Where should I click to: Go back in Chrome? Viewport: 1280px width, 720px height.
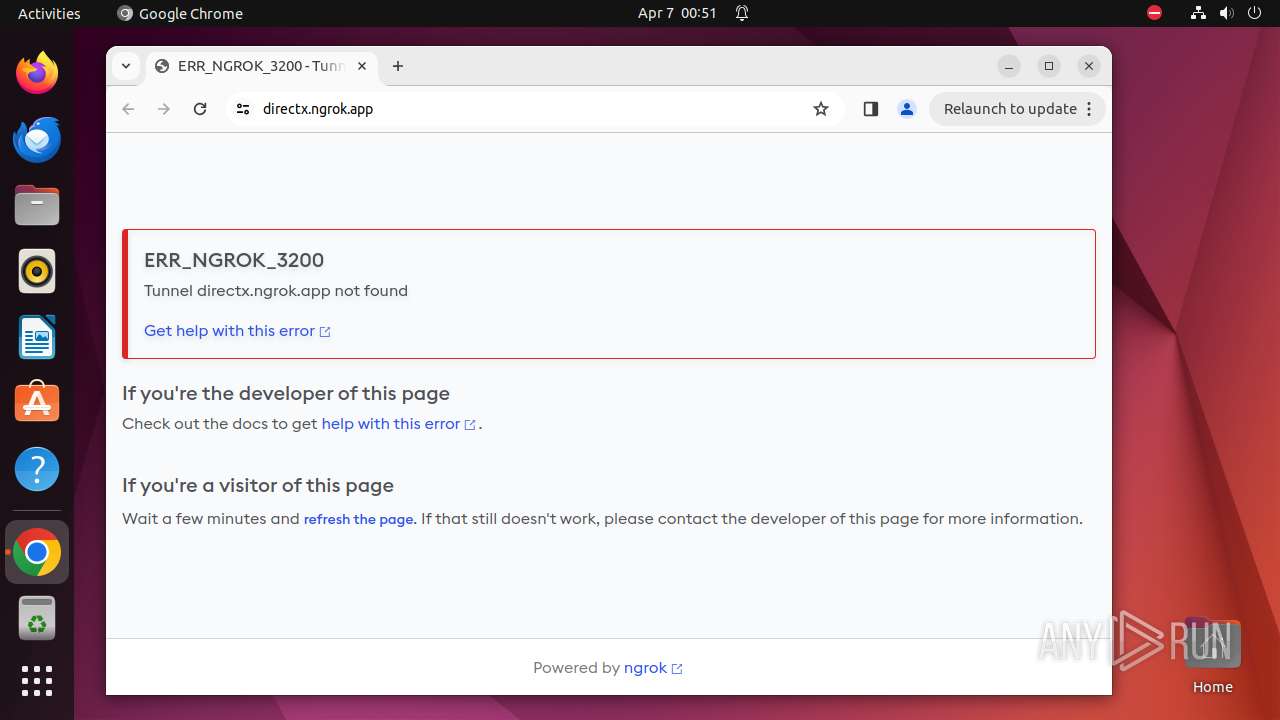click(x=128, y=109)
